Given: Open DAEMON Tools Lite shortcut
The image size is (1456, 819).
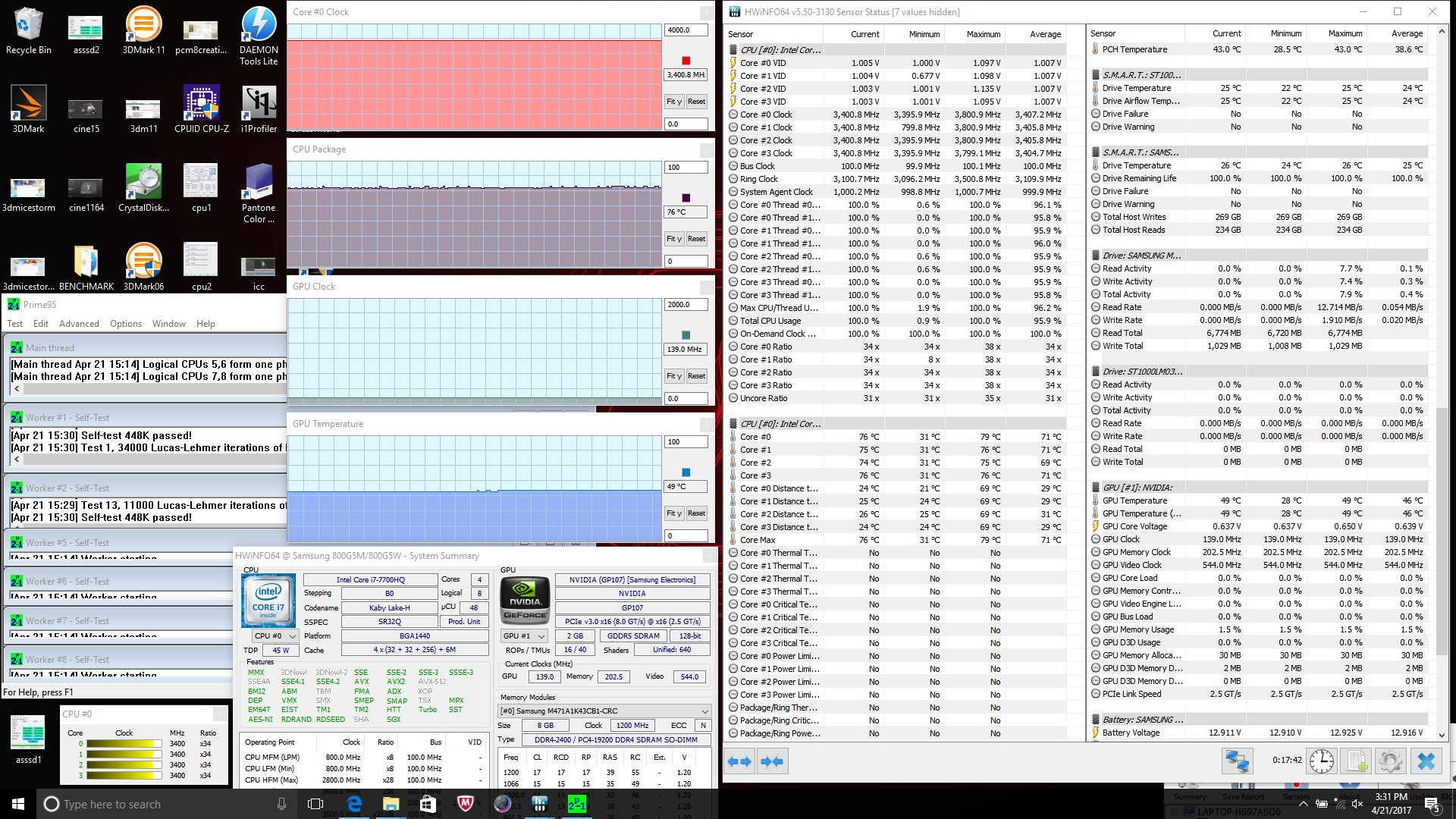Looking at the screenshot, I should click(x=259, y=35).
